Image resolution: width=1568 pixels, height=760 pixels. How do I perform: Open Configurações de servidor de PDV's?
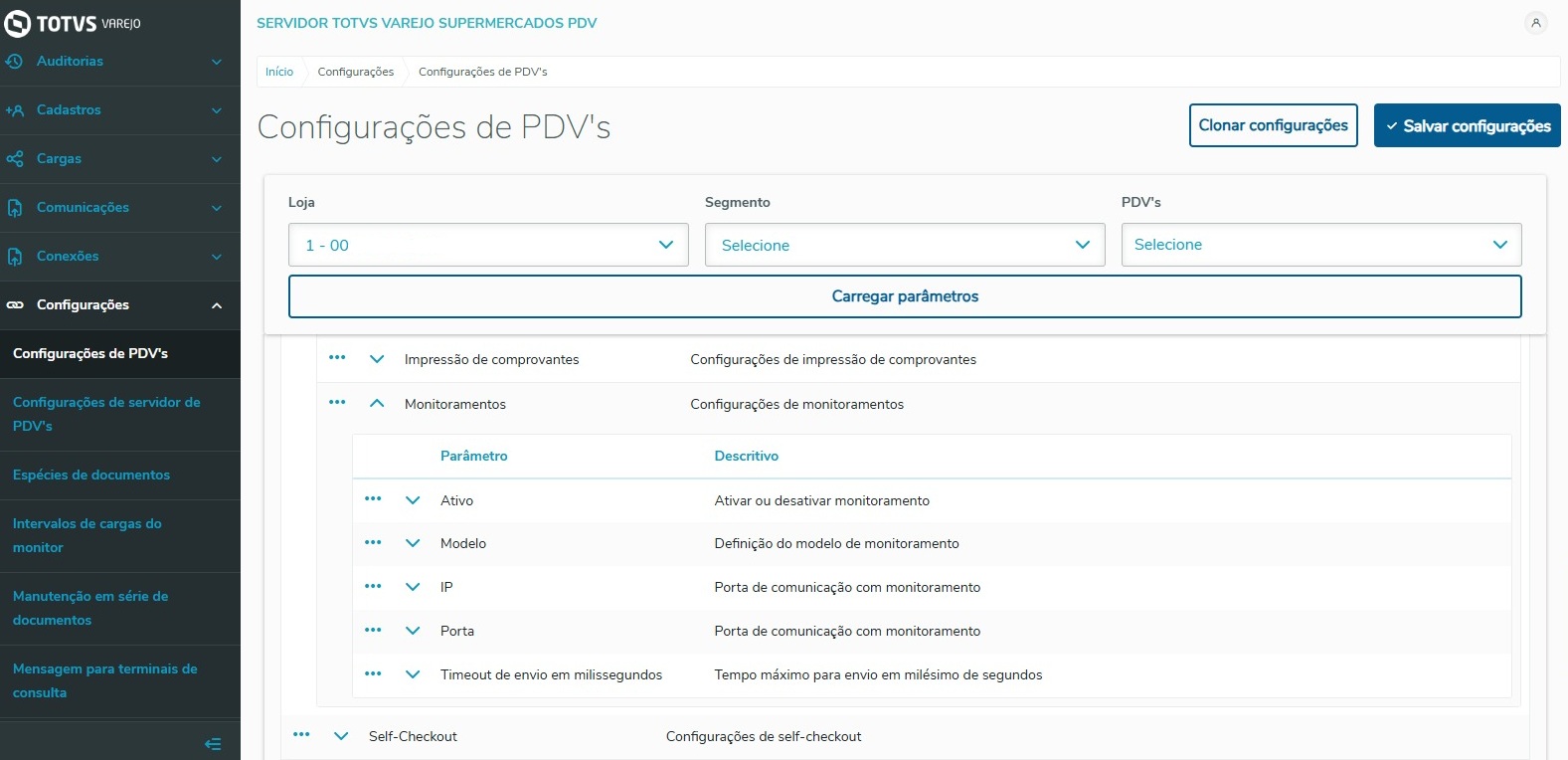tap(120, 415)
